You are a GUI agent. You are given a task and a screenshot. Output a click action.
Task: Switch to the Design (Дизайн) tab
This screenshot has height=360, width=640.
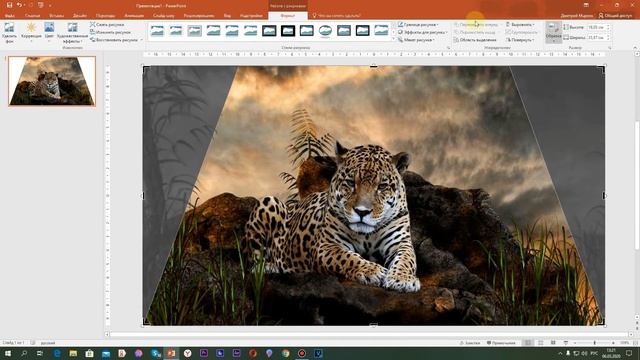point(80,16)
